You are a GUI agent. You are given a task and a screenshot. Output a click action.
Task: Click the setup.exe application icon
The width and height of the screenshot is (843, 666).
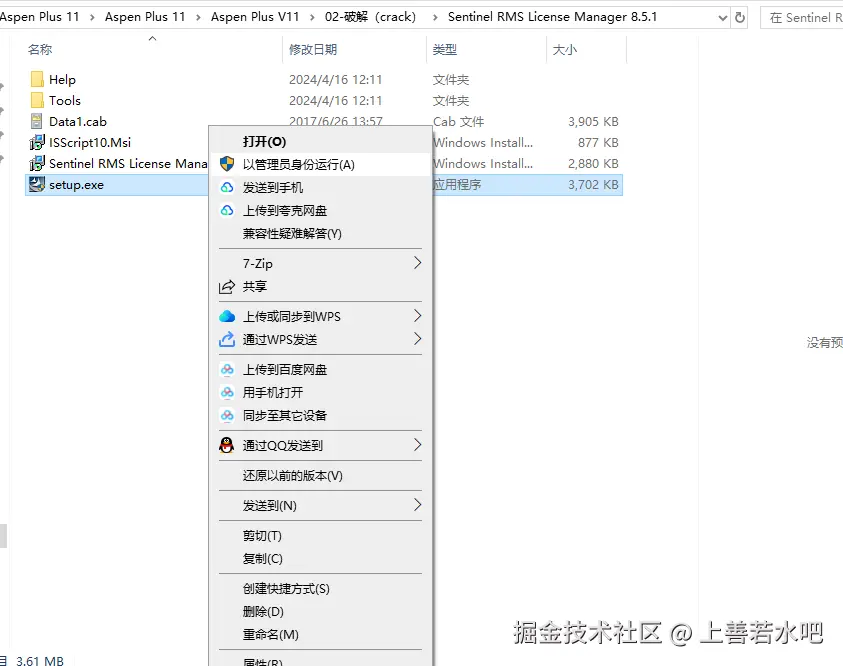pyautogui.click(x=37, y=184)
